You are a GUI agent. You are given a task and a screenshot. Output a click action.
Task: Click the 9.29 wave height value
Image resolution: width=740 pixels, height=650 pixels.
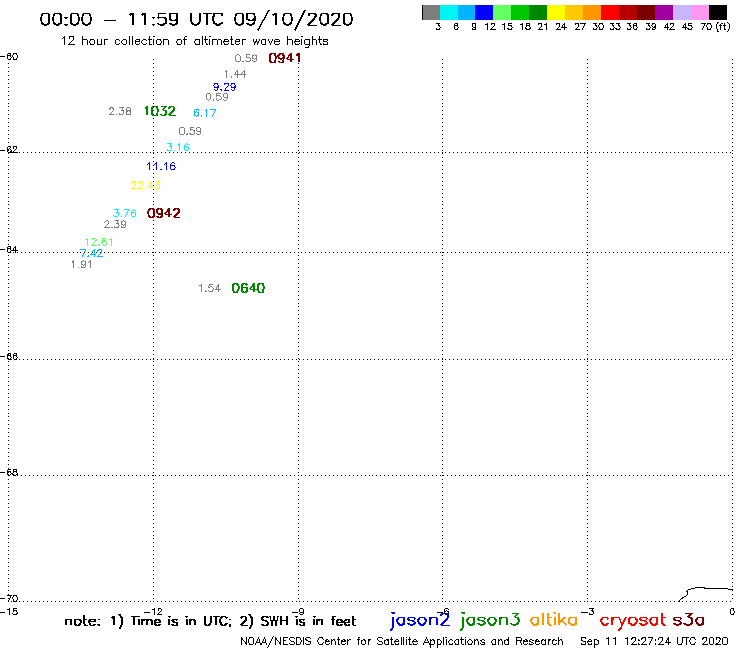[x=225, y=87]
